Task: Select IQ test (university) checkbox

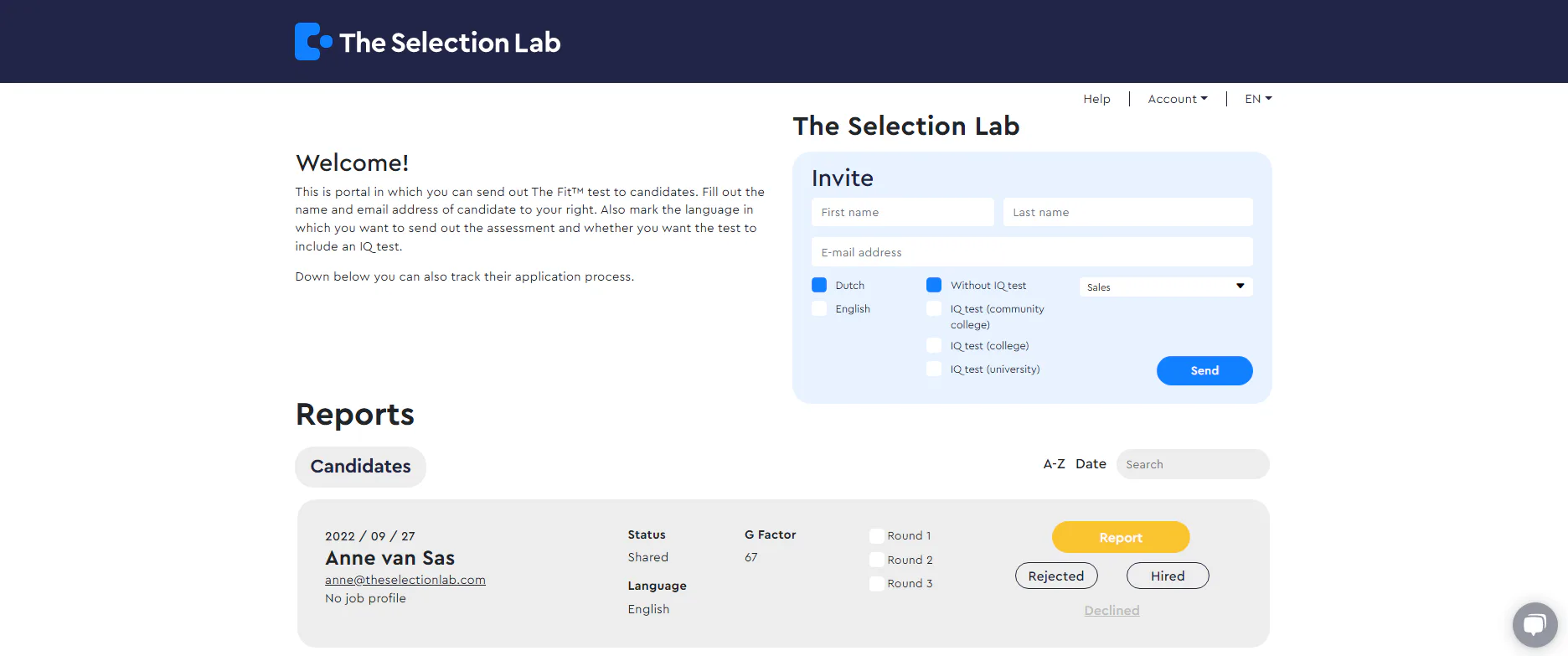Action: [934, 369]
